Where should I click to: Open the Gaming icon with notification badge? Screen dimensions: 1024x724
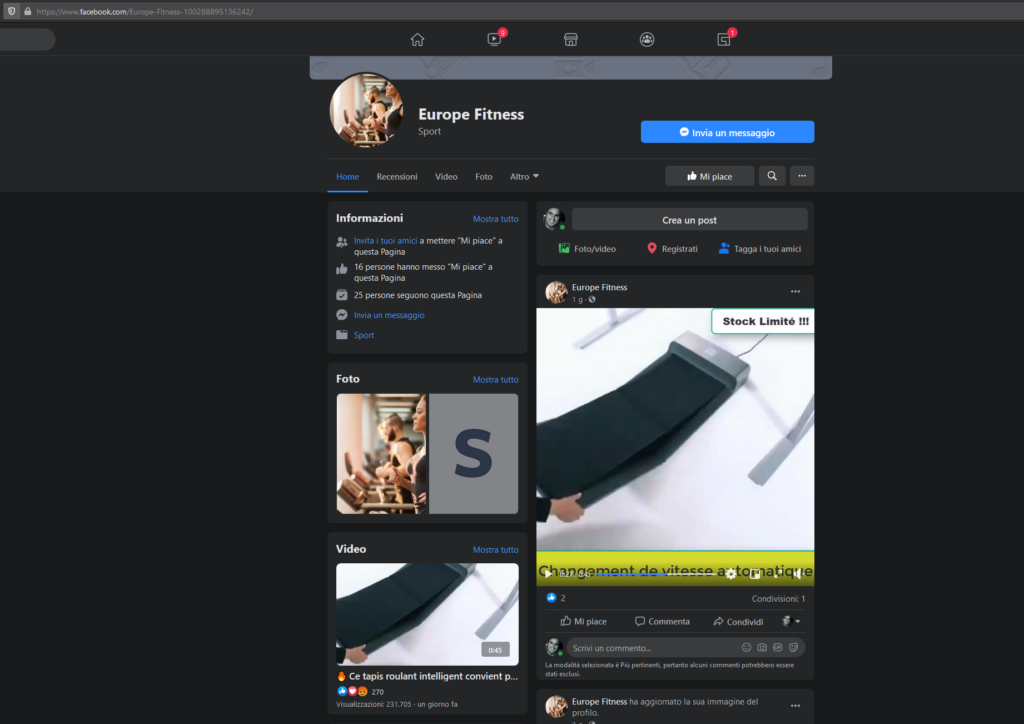724,40
